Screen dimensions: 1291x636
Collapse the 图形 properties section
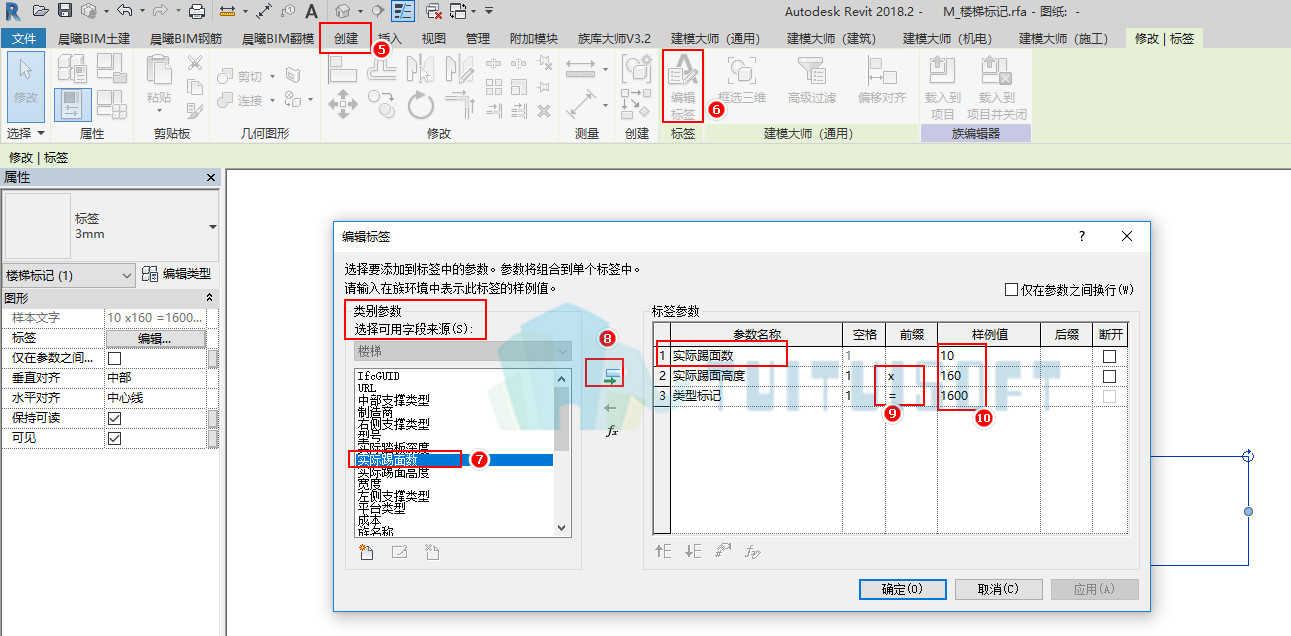[210, 298]
